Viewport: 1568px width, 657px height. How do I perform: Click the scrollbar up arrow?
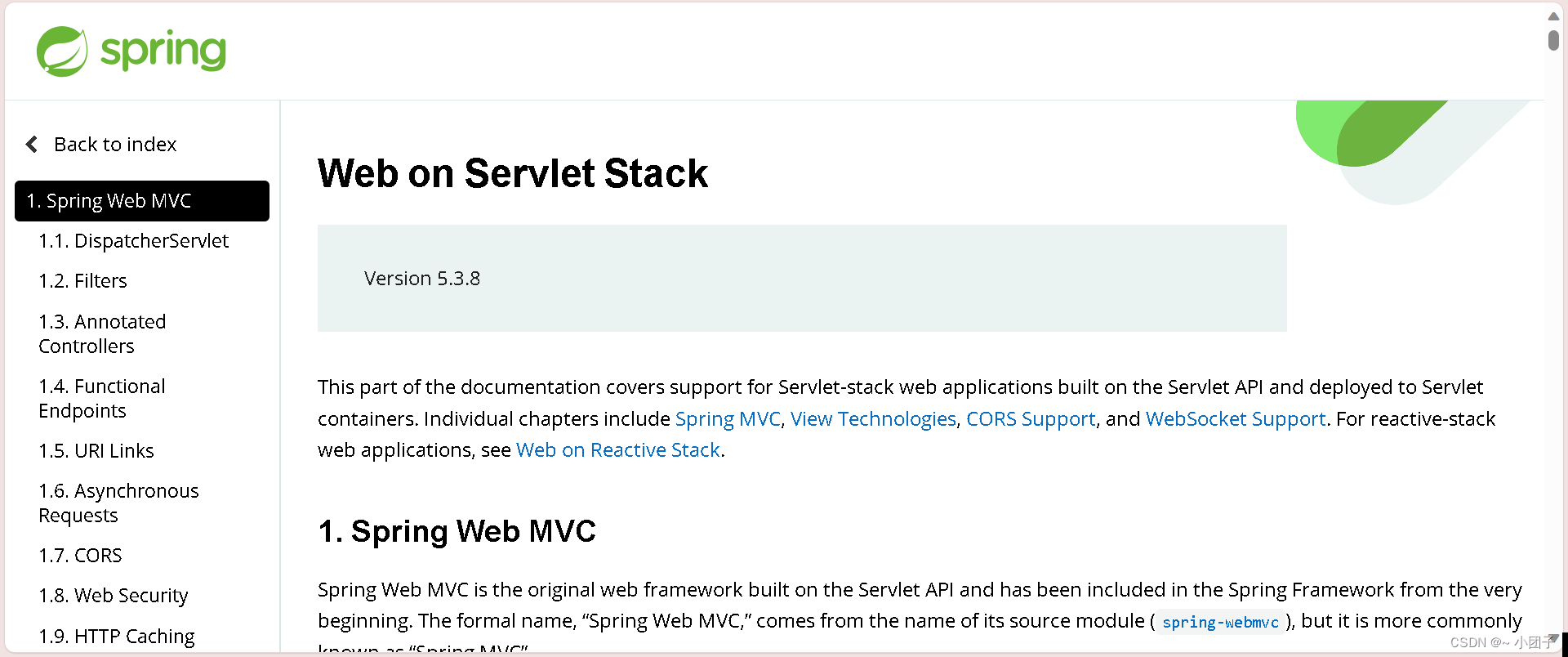tap(1552, 15)
